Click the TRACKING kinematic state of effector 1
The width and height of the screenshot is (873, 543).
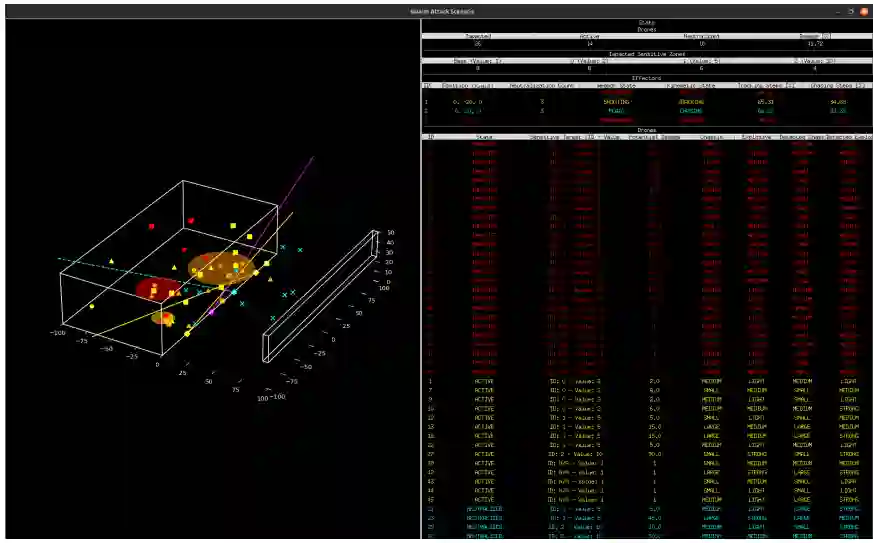pyautogui.click(x=691, y=102)
